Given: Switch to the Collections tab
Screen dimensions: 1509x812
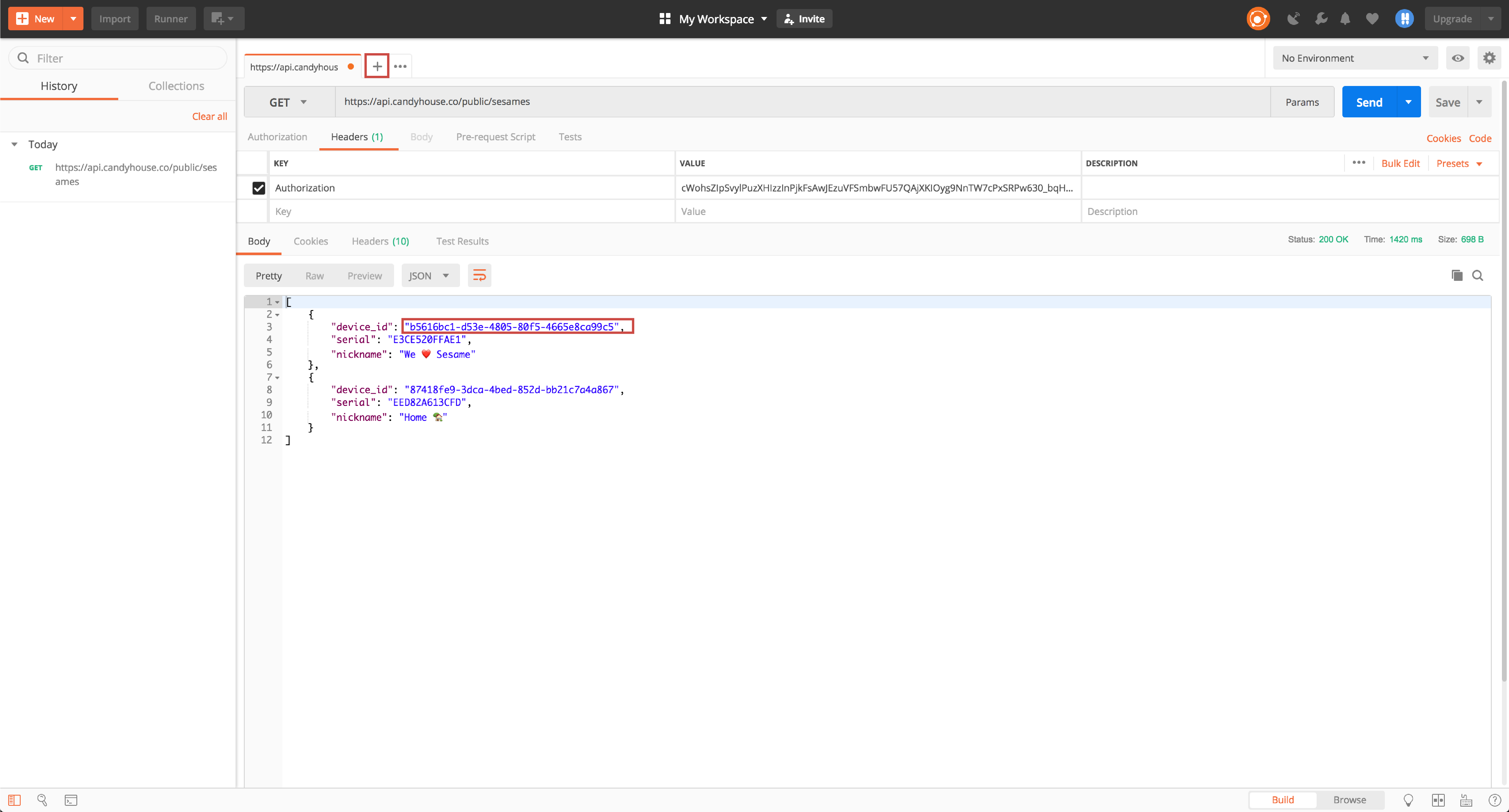Looking at the screenshot, I should point(176,86).
